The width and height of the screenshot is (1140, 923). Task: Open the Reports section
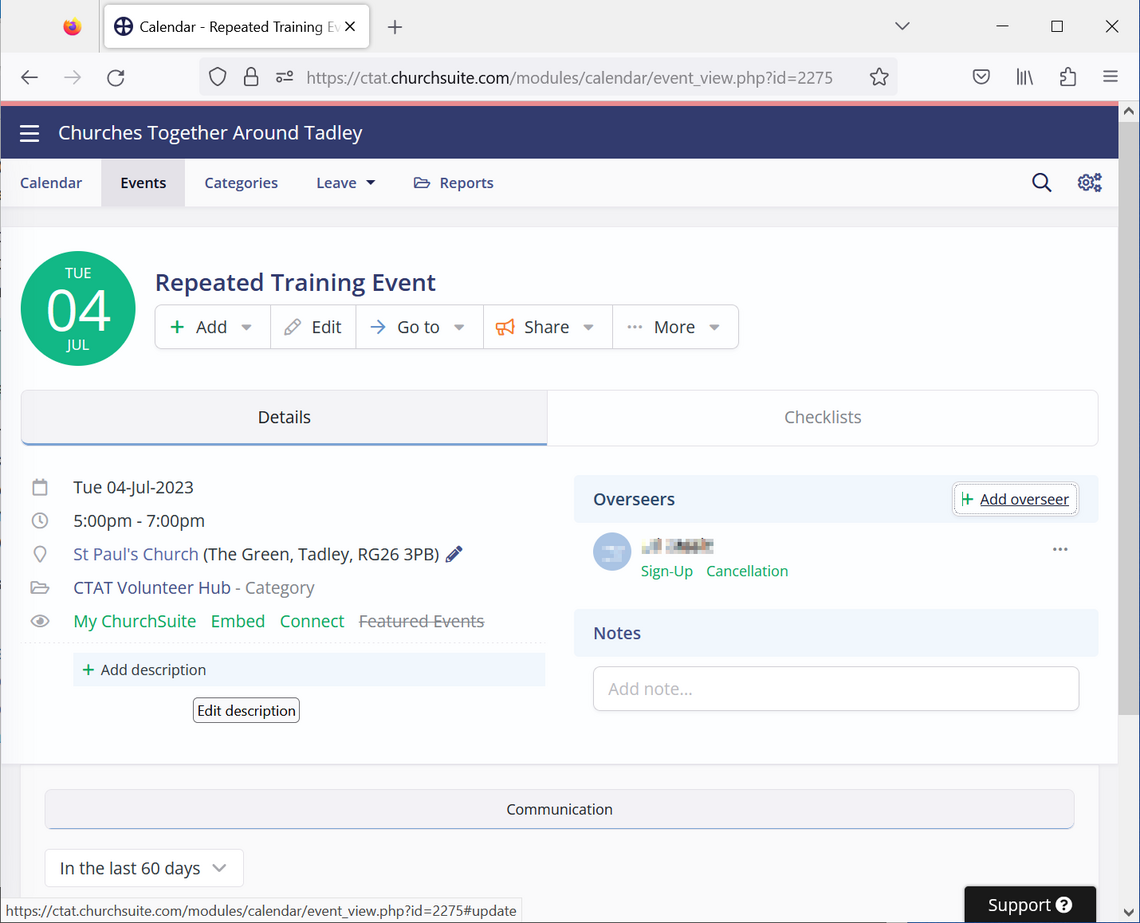coord(454,183)
